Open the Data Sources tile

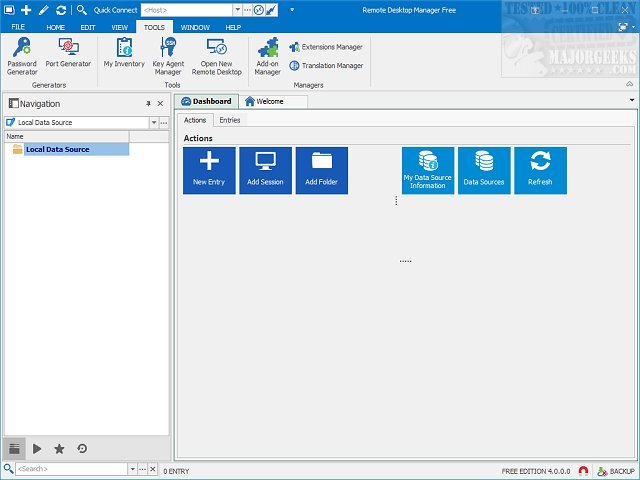pos(484,170)
